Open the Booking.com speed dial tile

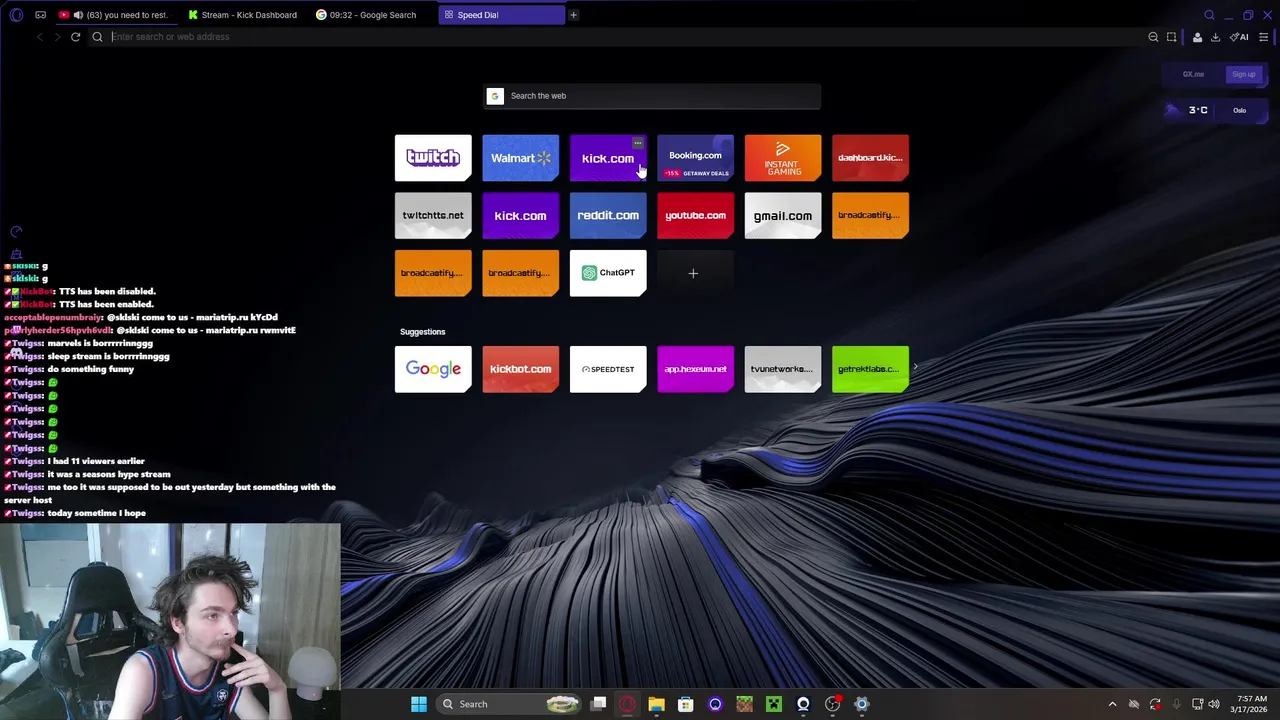tap(695, 158)
